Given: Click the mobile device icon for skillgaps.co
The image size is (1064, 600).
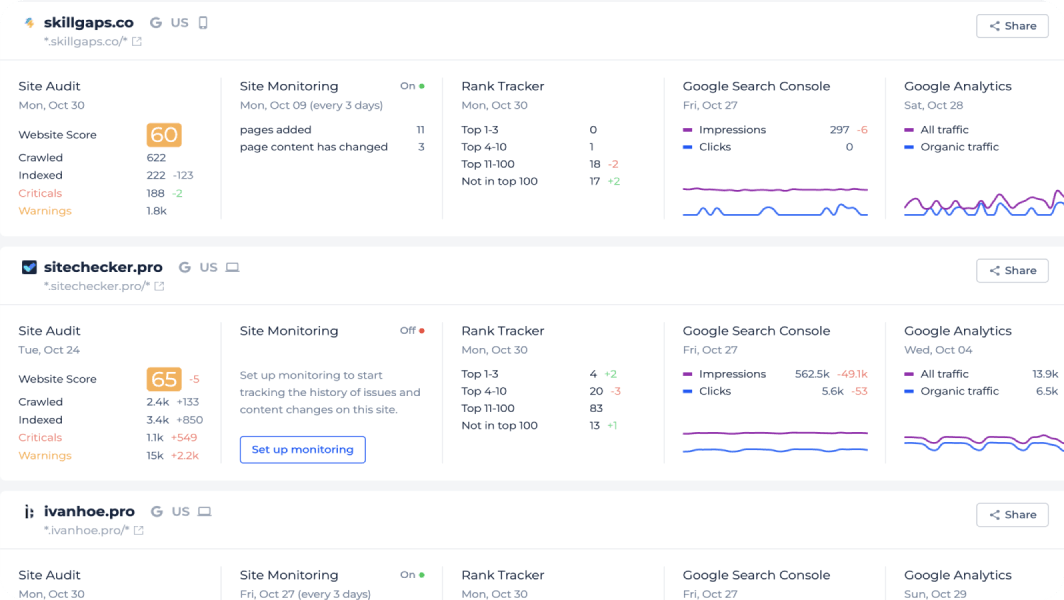Looking at the screenshot, I should (203, 22).
